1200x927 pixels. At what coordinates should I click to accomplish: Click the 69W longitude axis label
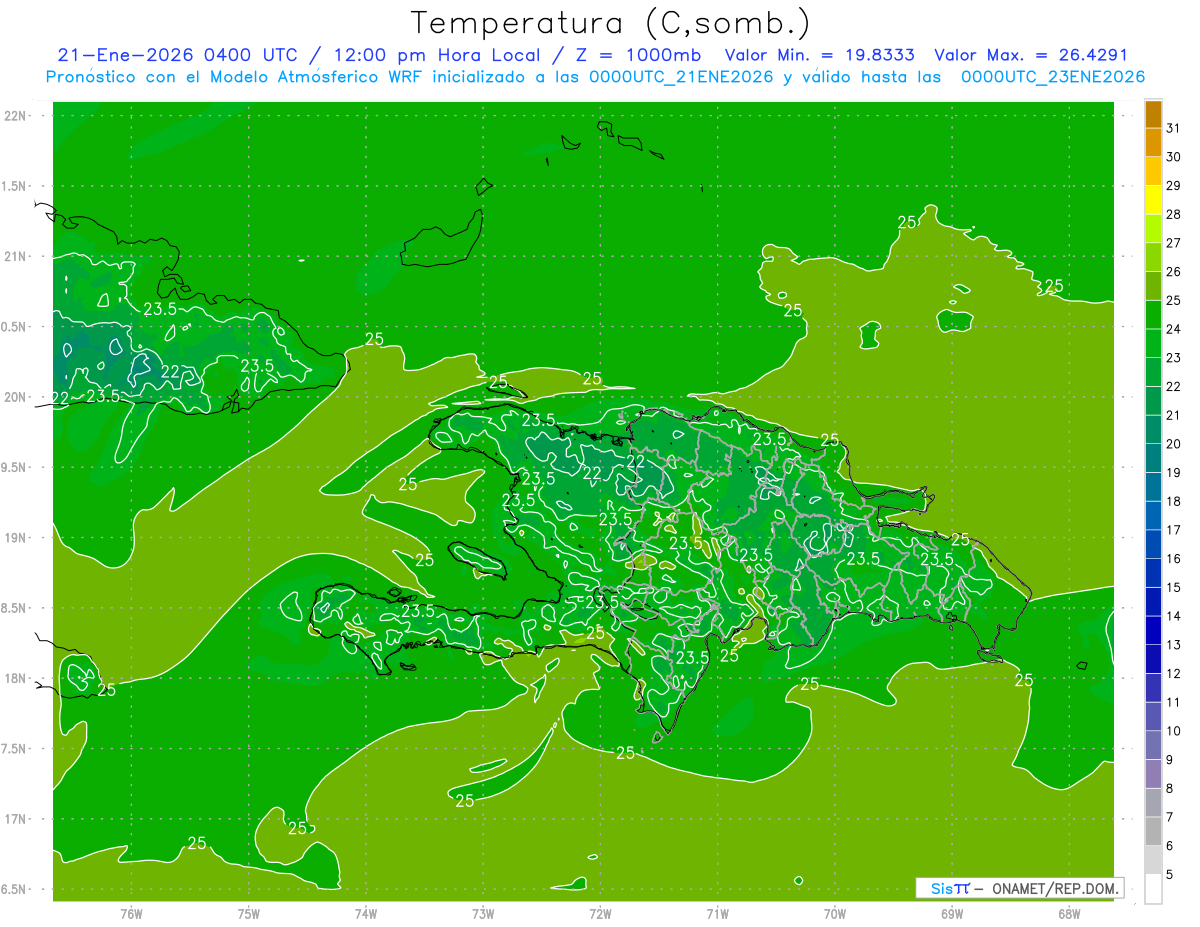952,913
